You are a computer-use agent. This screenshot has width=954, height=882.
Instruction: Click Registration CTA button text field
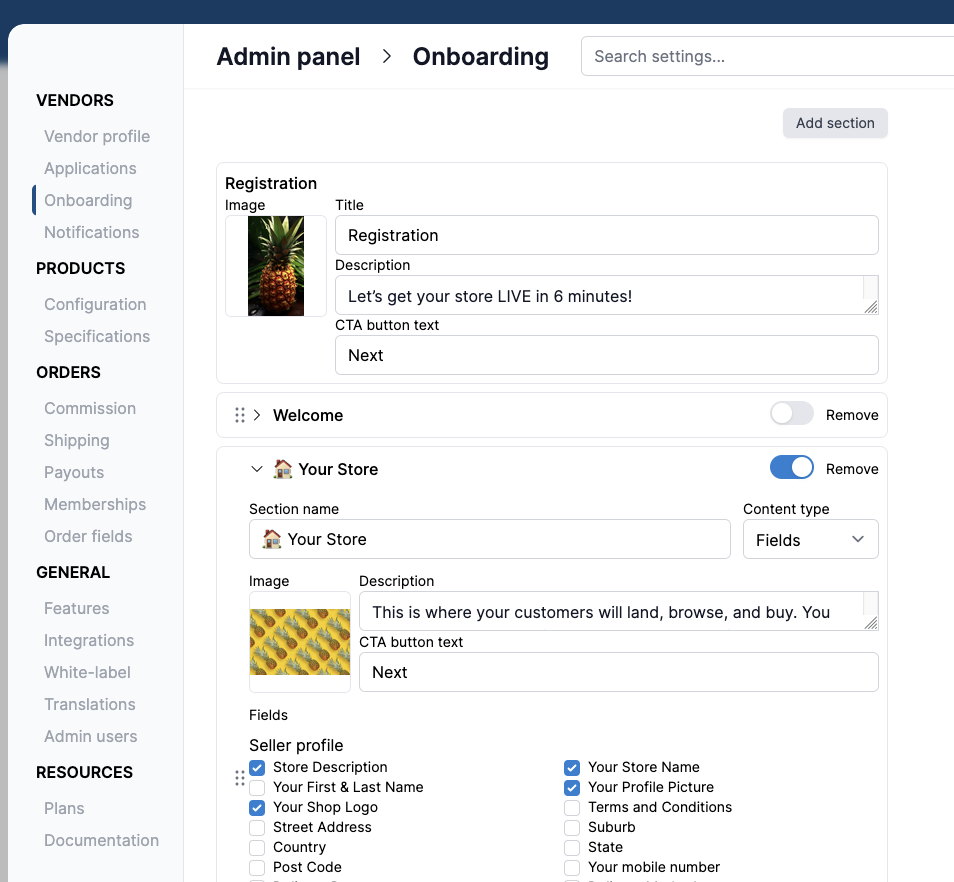(607, 355)
